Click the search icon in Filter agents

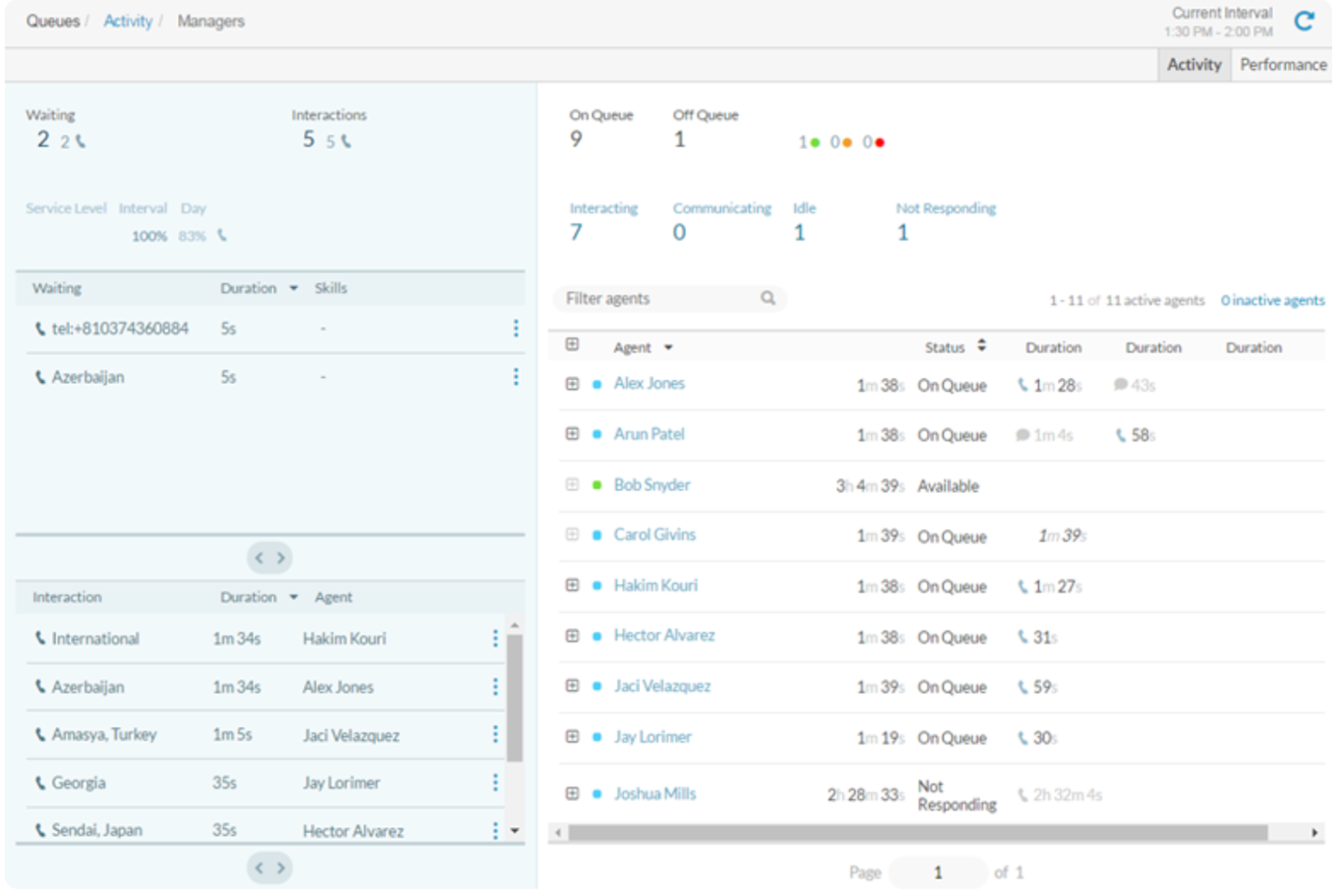pyautogui.click(x=767, y=298)
